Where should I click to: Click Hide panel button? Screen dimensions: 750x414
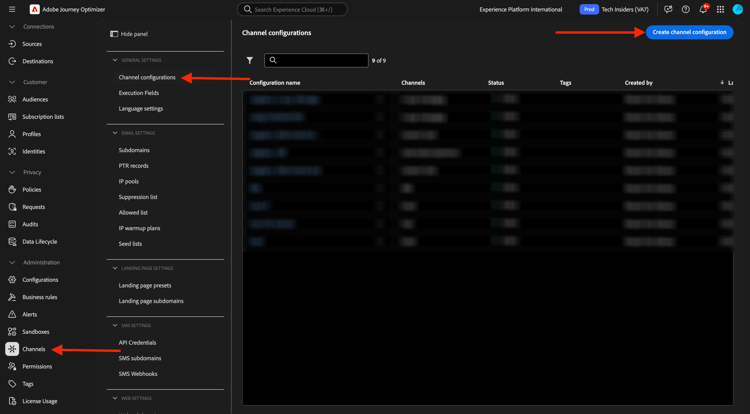pos(129,34)
